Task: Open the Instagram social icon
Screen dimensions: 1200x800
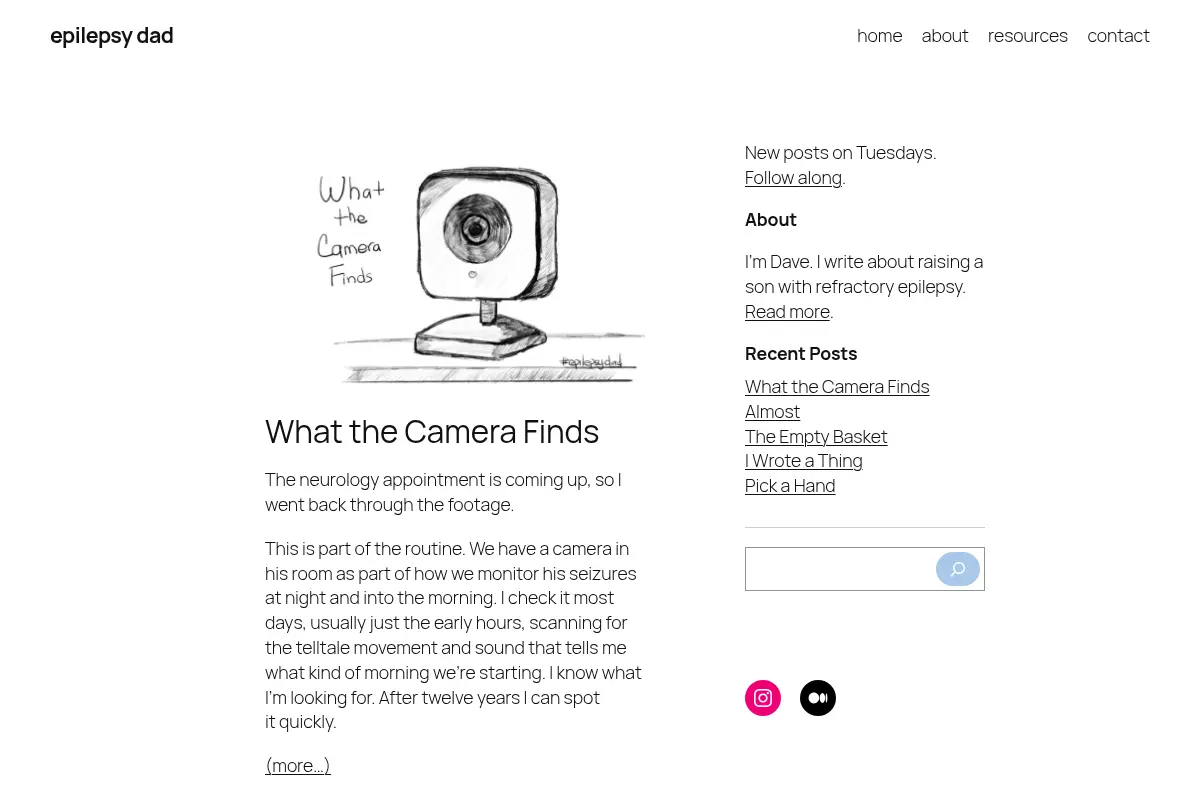Action: click(x=763, y=698)
